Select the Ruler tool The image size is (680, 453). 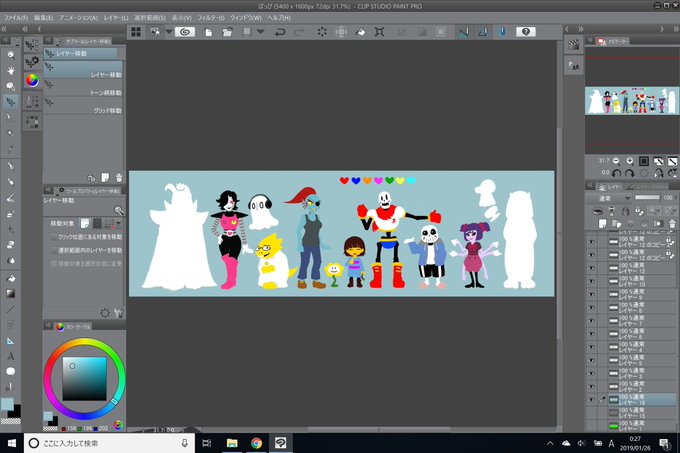coord(10,341)
